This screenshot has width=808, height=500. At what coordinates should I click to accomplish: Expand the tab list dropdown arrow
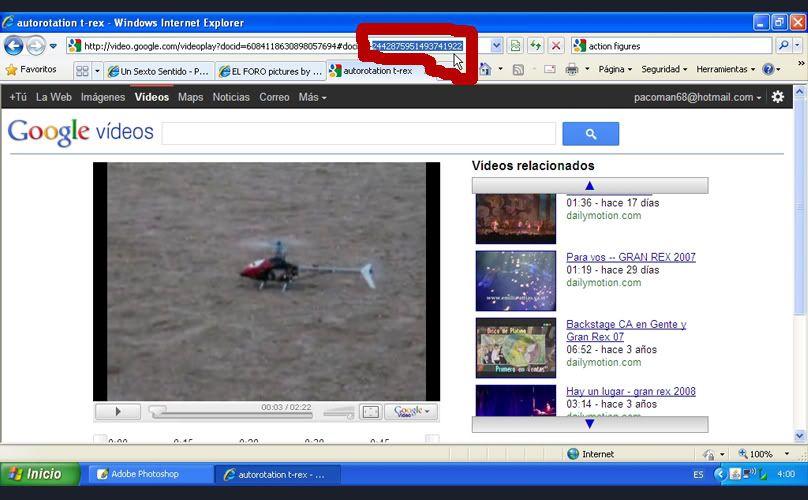click(x=97, y=71)
